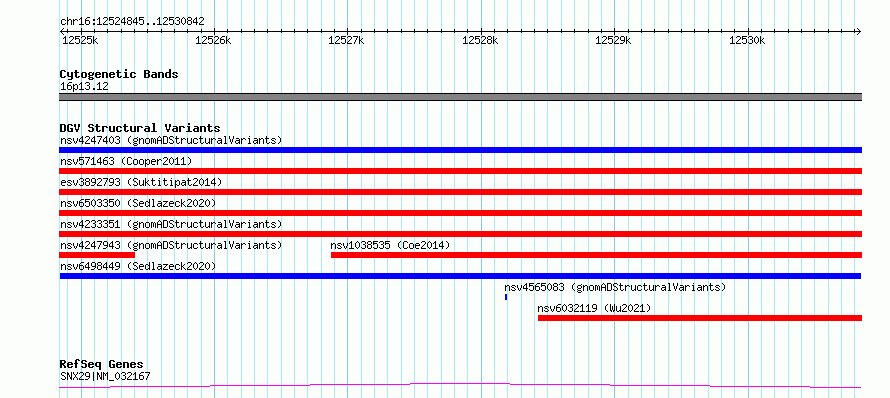The width and height of the screenshot is (890, 398).
Task: Click the 12525k ruler tick label
Action: tap(80, 40)
